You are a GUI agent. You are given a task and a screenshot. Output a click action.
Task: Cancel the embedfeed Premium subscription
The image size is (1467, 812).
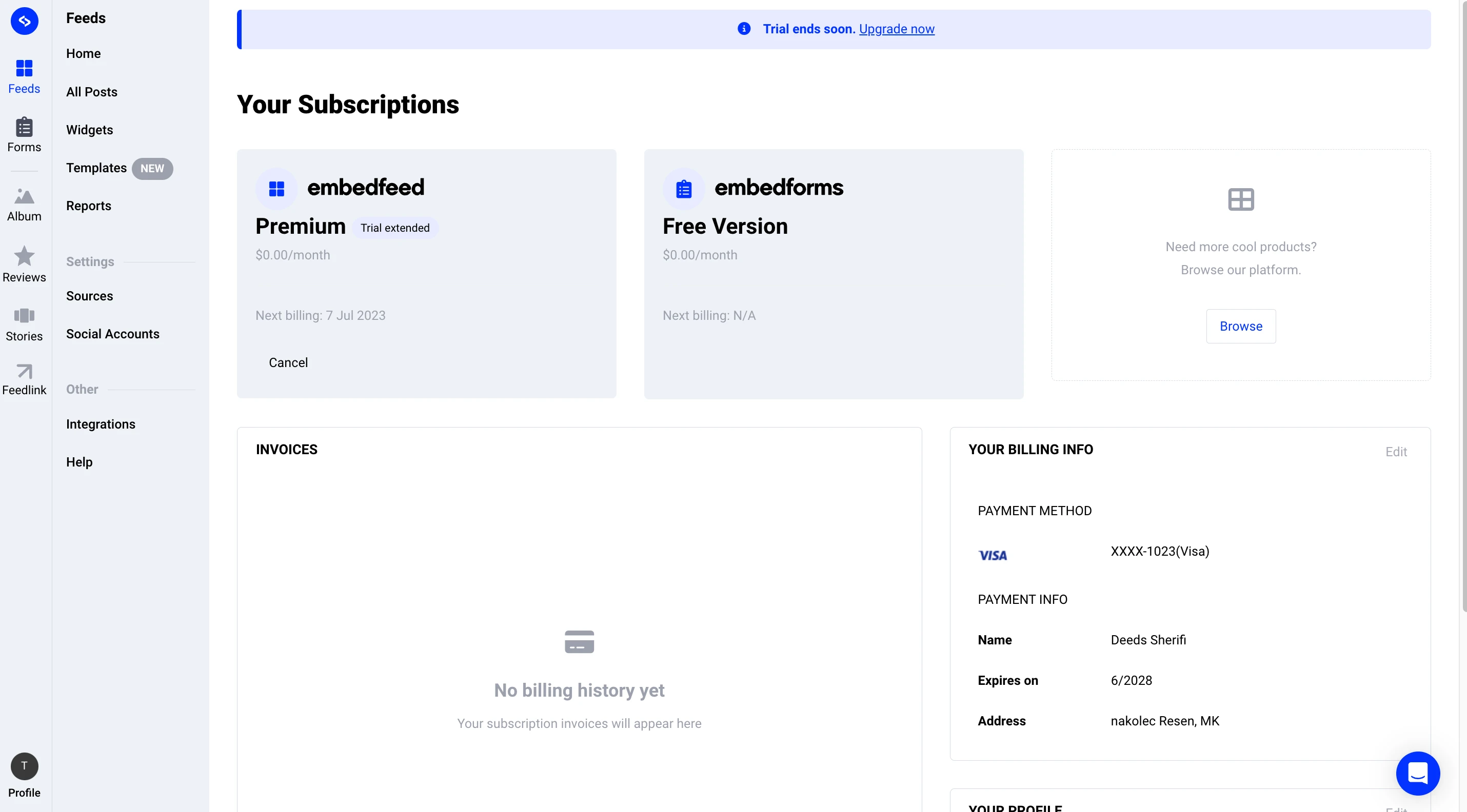(288, 362)
